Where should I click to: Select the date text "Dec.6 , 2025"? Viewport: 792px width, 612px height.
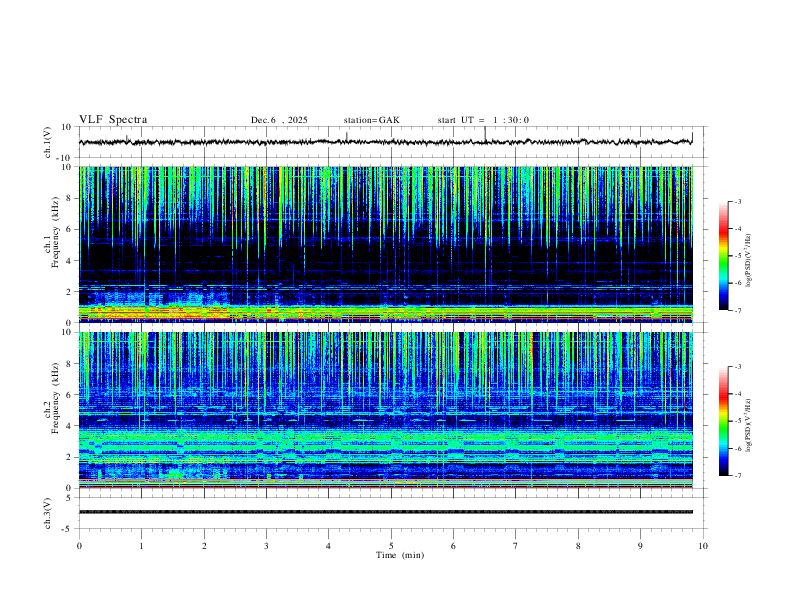(x=279, y=120)
